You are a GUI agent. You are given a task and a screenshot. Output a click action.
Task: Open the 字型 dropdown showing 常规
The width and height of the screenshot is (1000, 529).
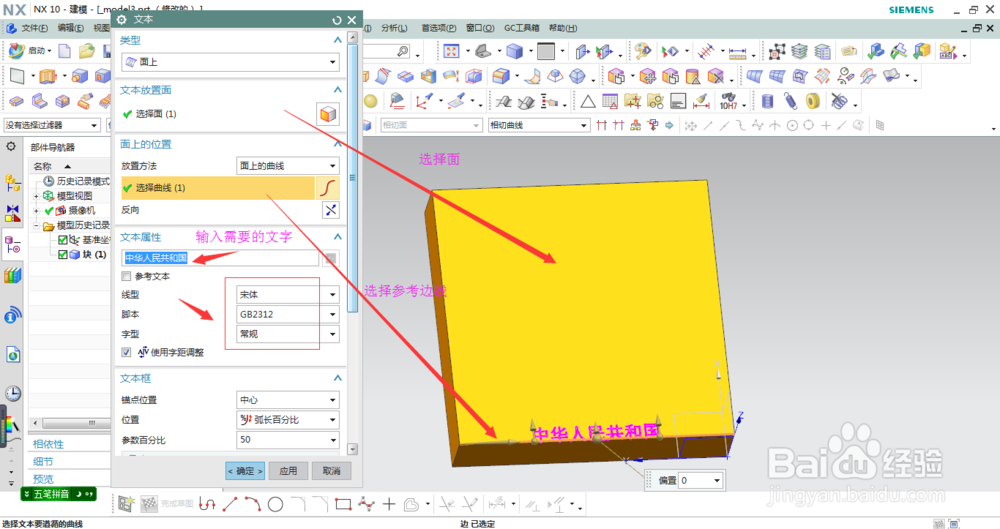click(288, 334)
